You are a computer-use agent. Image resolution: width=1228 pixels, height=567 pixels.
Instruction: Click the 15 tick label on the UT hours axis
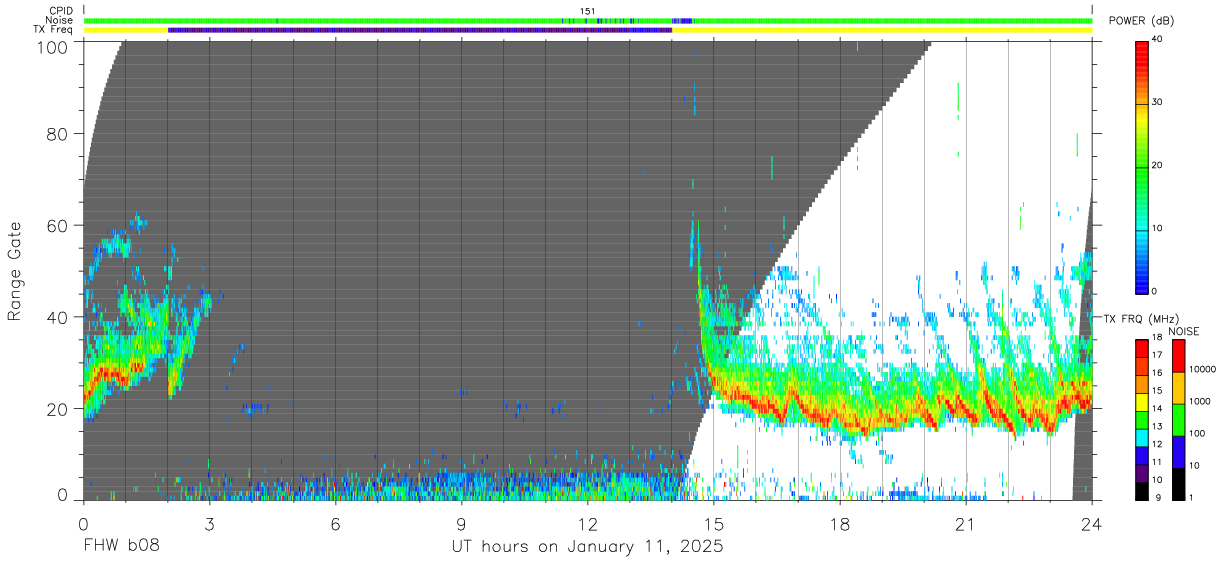tap(714, 524)
